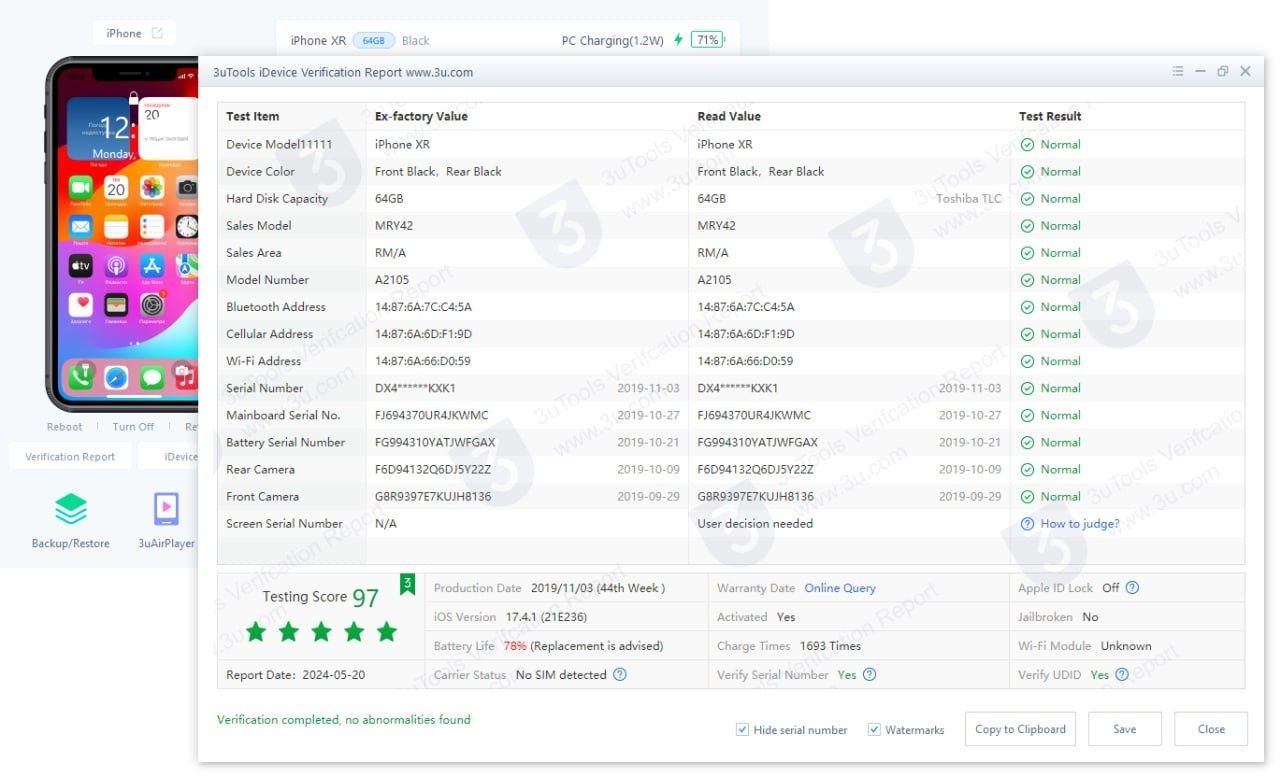Click help icon next to Apple ID Lock
Image resolution: width=1280 pixels, height=777 pixels.
[x=1132, y=588]
